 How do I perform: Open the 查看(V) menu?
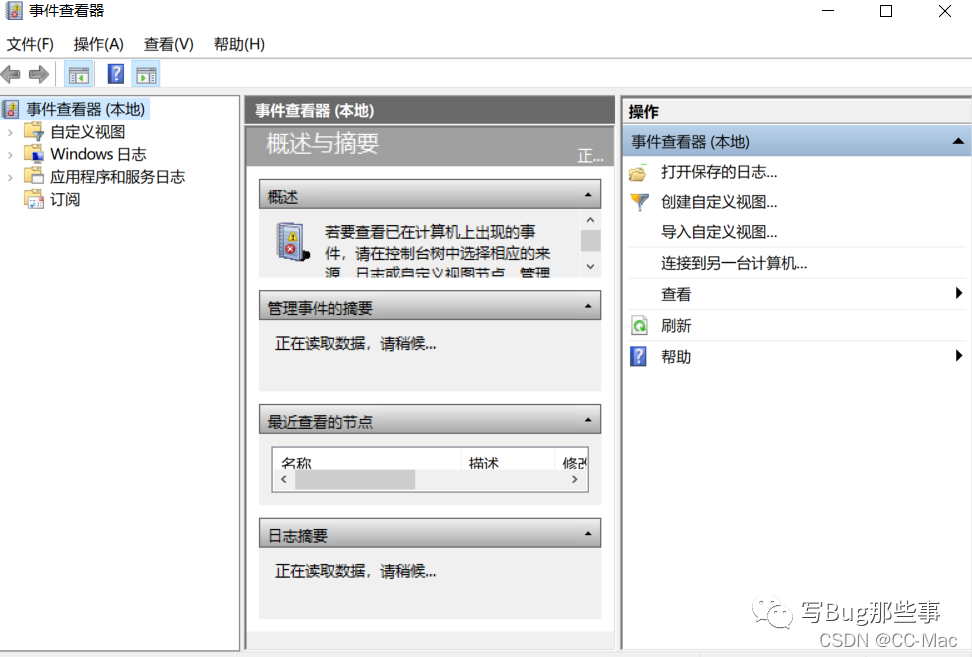(169, 45)
